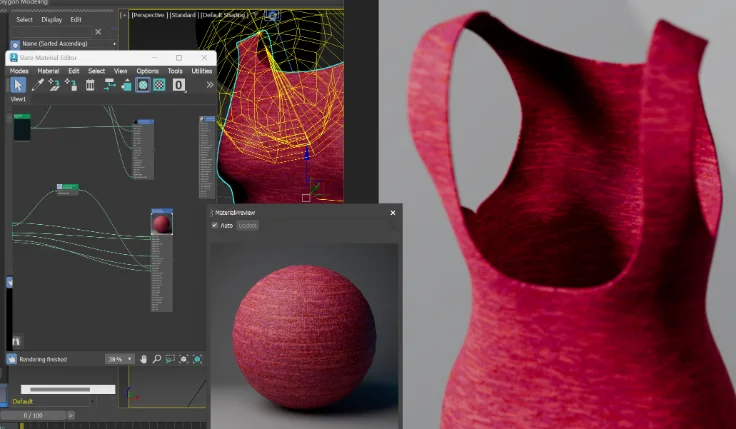Toggle Show Background in Preview checker icon
The width and height of the screenshot is (736, 429).
(x=160, y=85)
